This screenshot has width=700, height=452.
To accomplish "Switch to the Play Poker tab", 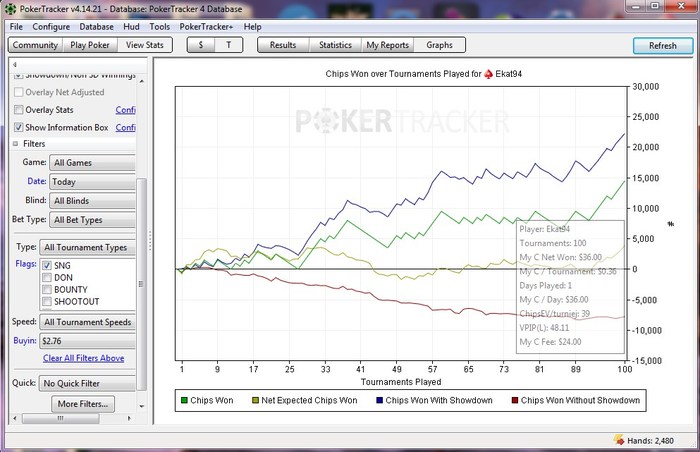I will click(x=90, y=45).
